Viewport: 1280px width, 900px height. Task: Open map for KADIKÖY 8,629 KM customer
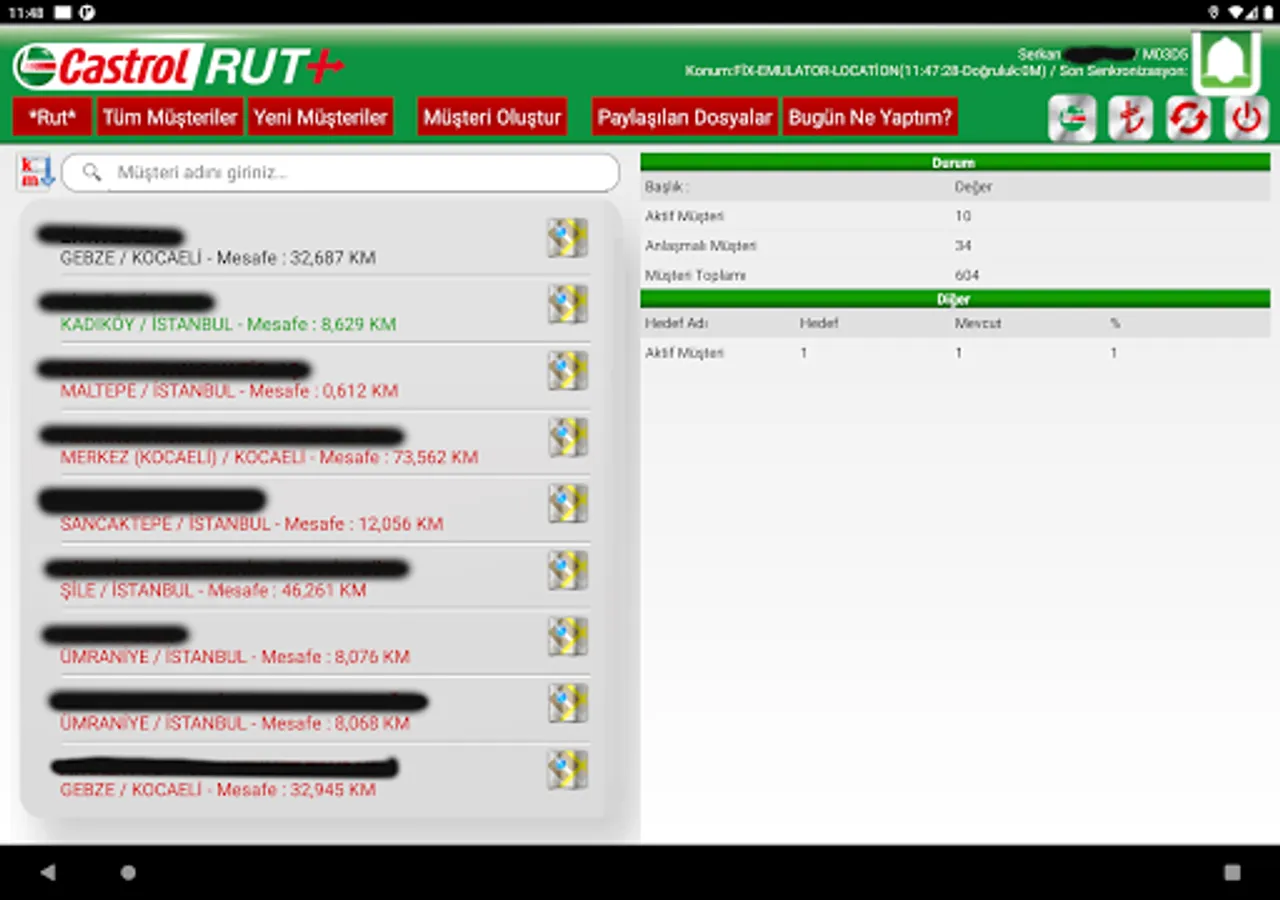[x=567, y=304]
